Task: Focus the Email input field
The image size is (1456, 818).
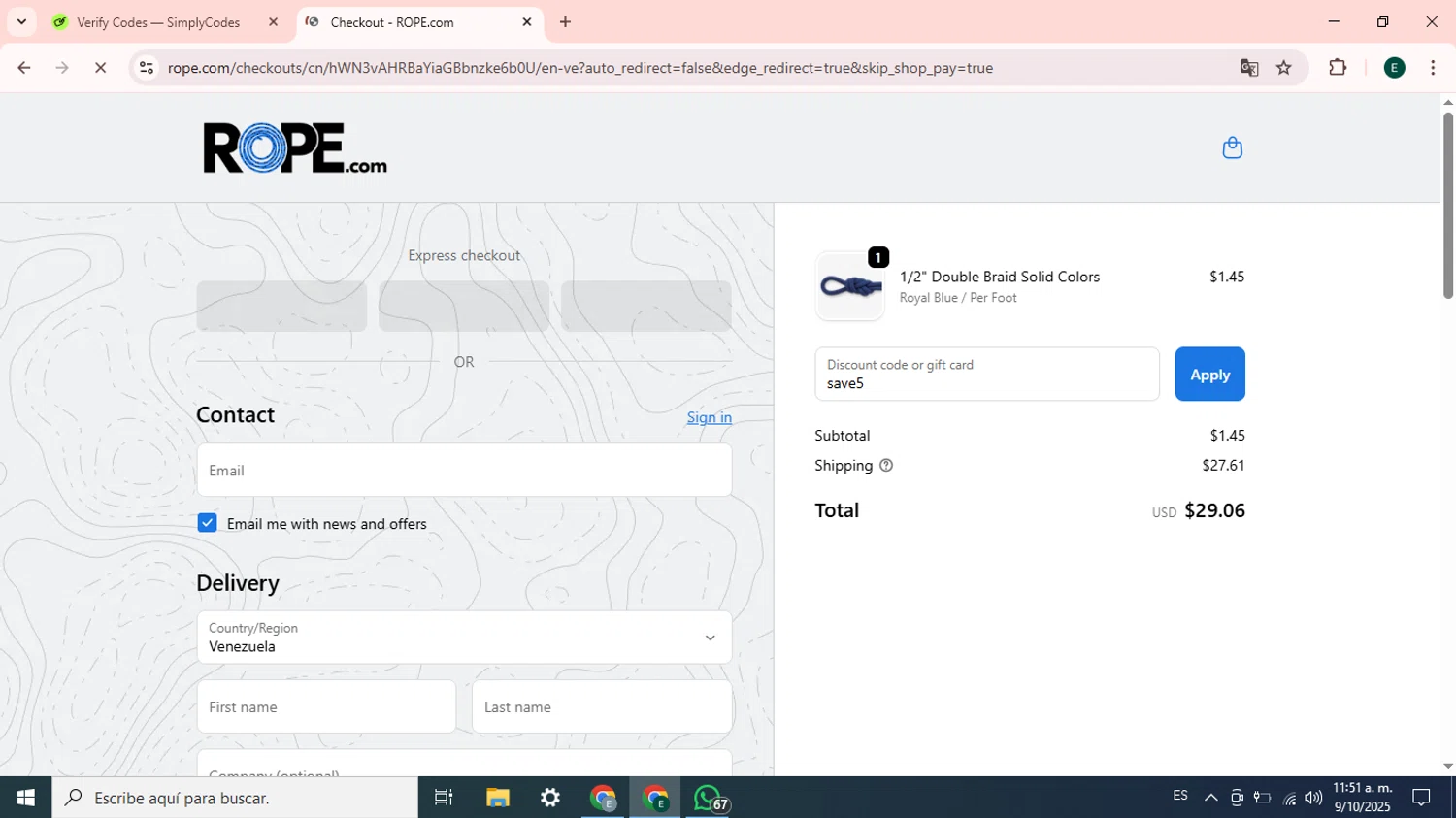Action: (464, 470)
